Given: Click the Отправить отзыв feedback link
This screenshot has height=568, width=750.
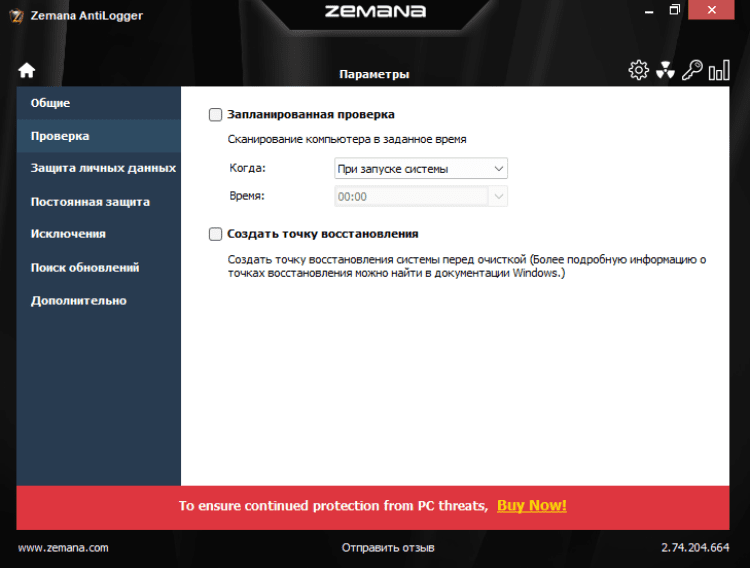Looking at the screenshot, I should (388, 548).
